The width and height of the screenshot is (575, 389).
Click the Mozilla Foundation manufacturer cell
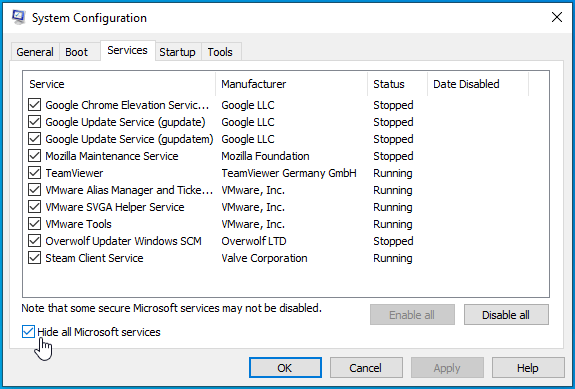[x=265, y=156]
